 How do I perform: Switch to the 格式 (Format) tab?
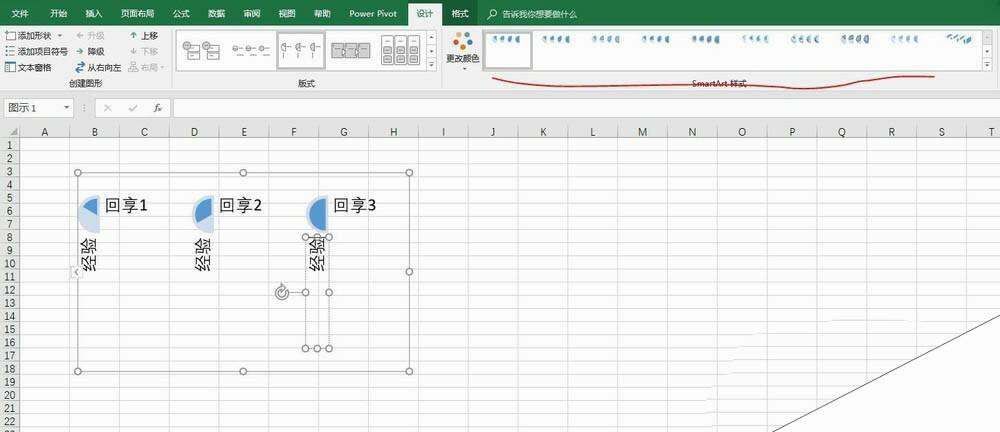pyautogui.click(x=459, y=14)
